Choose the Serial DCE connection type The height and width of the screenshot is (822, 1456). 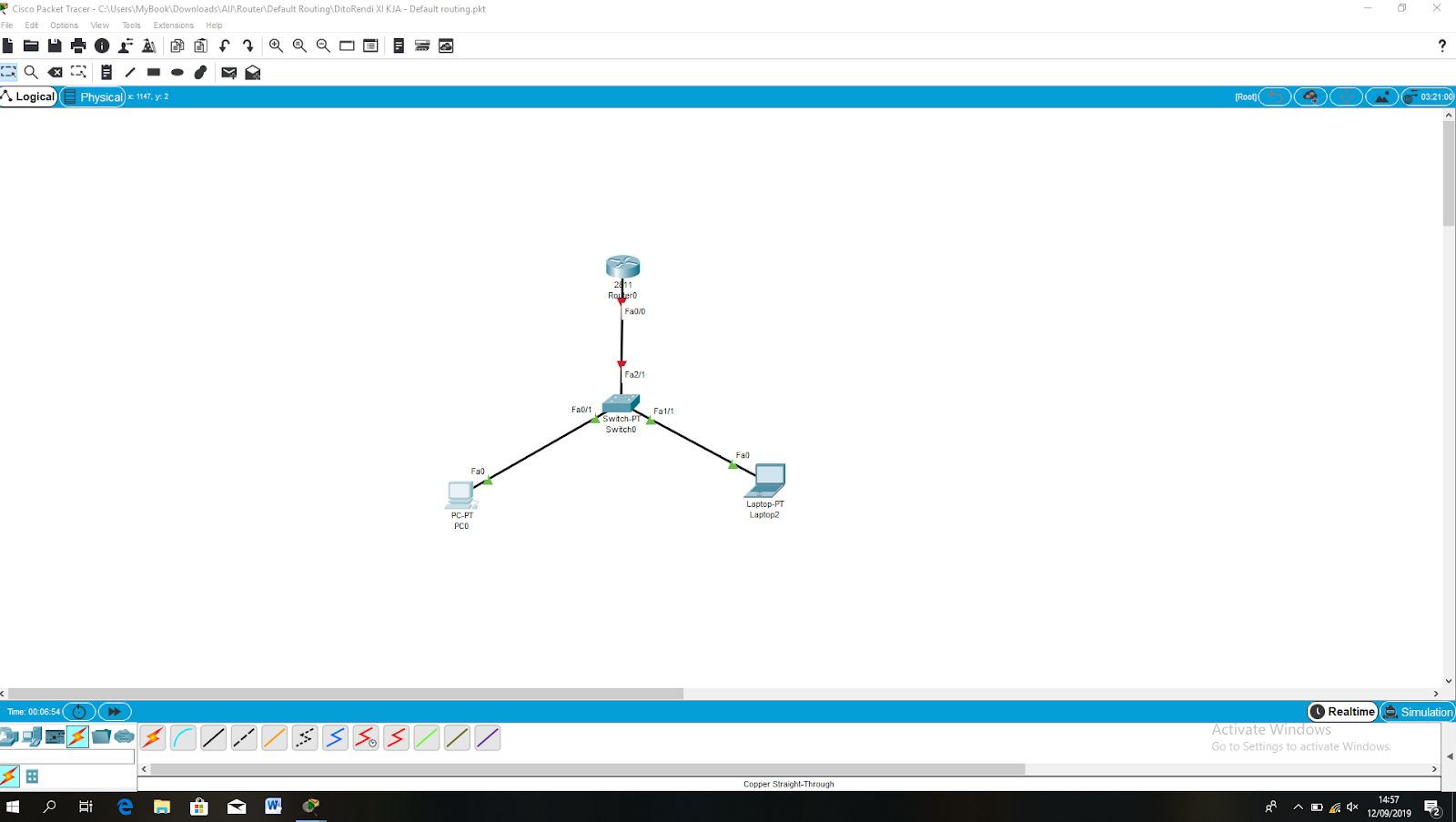(366, 737)
